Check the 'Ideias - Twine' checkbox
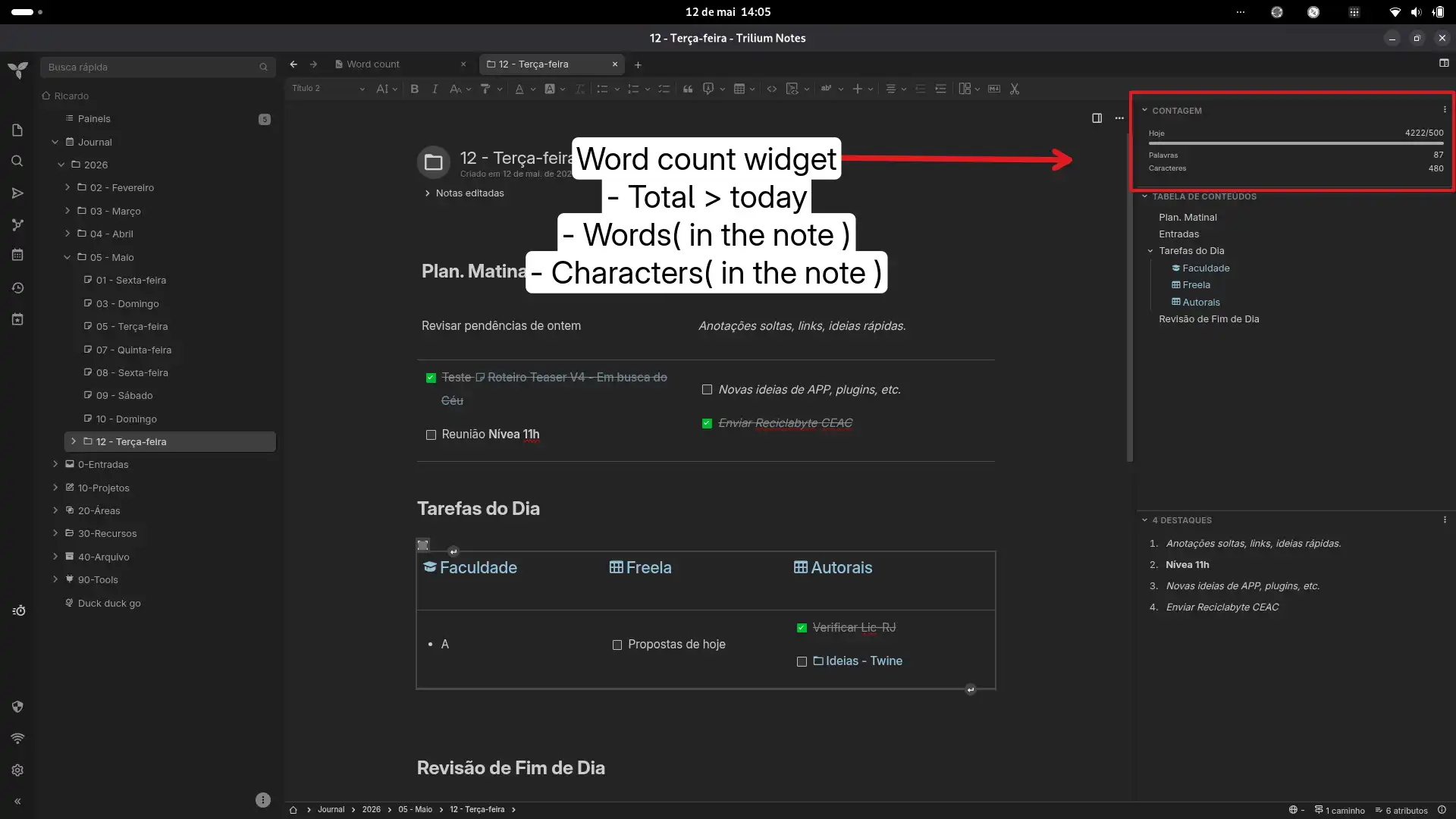Image resolution: width=1456 pixels, height=819 pixels. [802, 662]
